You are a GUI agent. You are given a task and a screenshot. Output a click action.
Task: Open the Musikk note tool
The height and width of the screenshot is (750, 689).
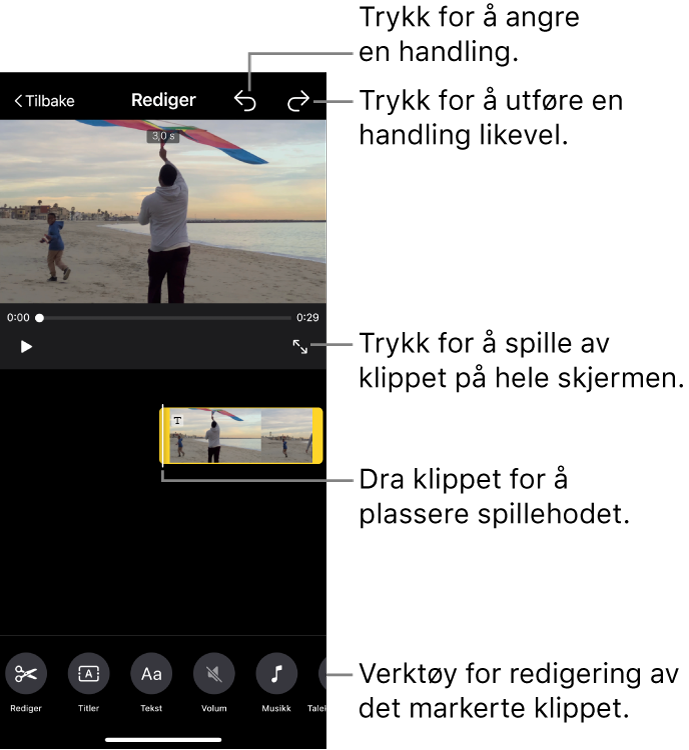[277, 673]
